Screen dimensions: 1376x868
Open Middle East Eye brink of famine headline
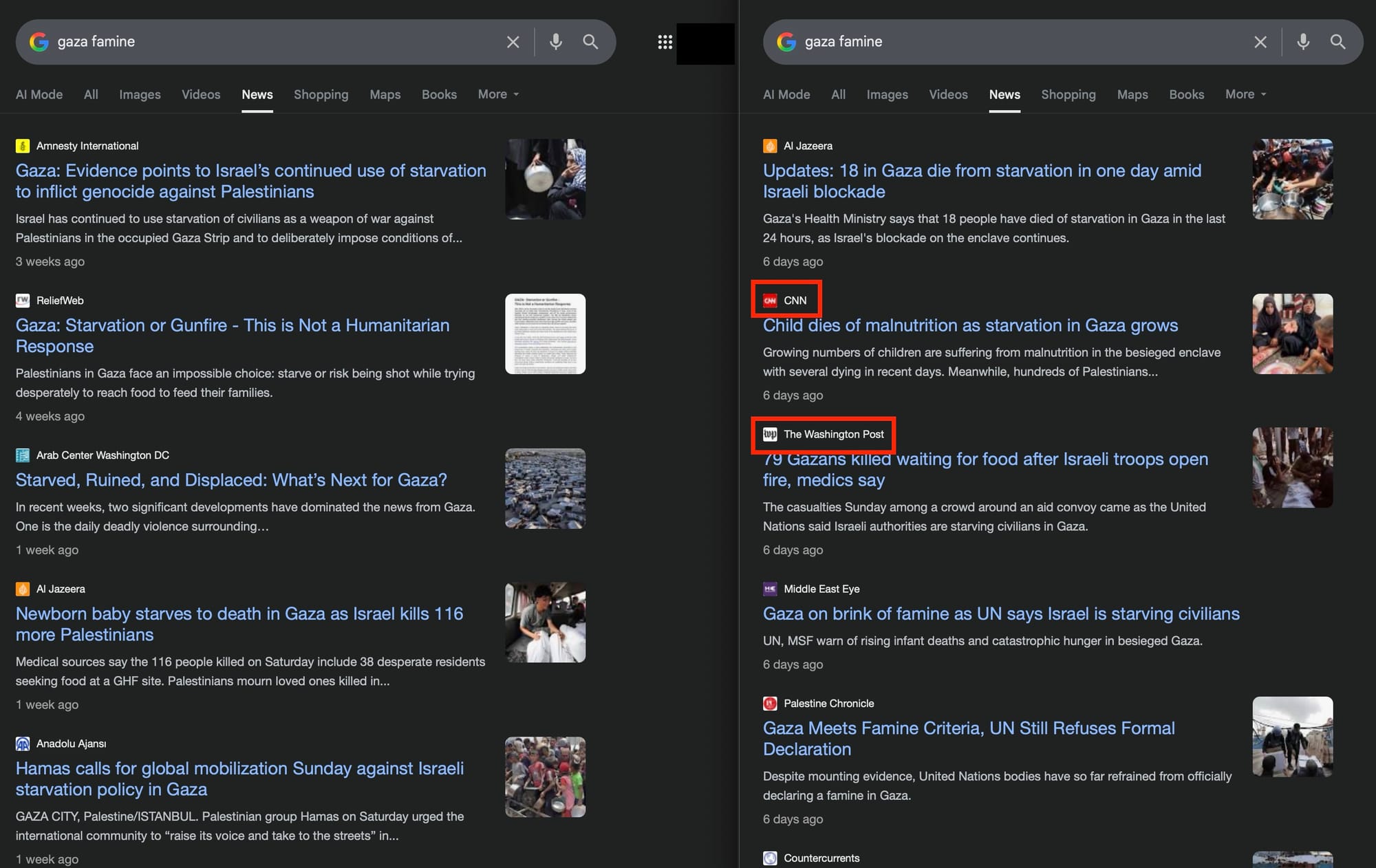pos(1000,614)
